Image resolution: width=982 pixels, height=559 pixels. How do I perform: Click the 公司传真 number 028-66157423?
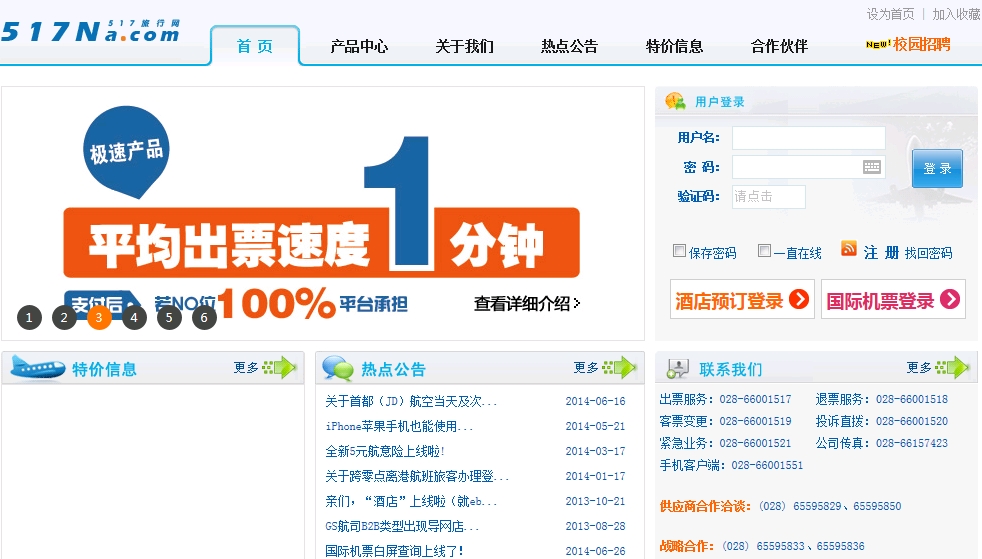pyautogui.click(x=912, y=443)
